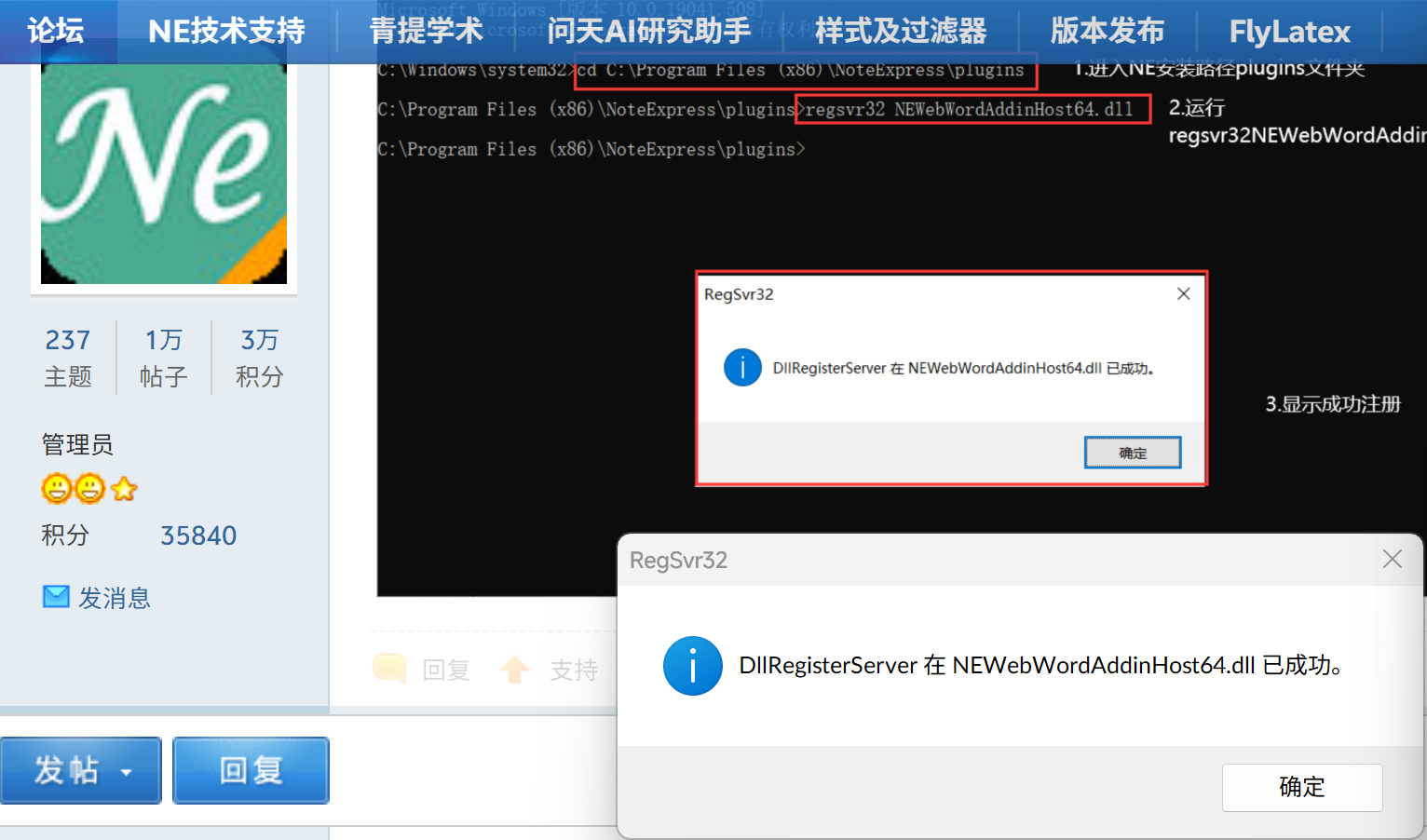1427x840 pixels.
Task: View the 237 主题 count link
Action: [x=68, y=358]
